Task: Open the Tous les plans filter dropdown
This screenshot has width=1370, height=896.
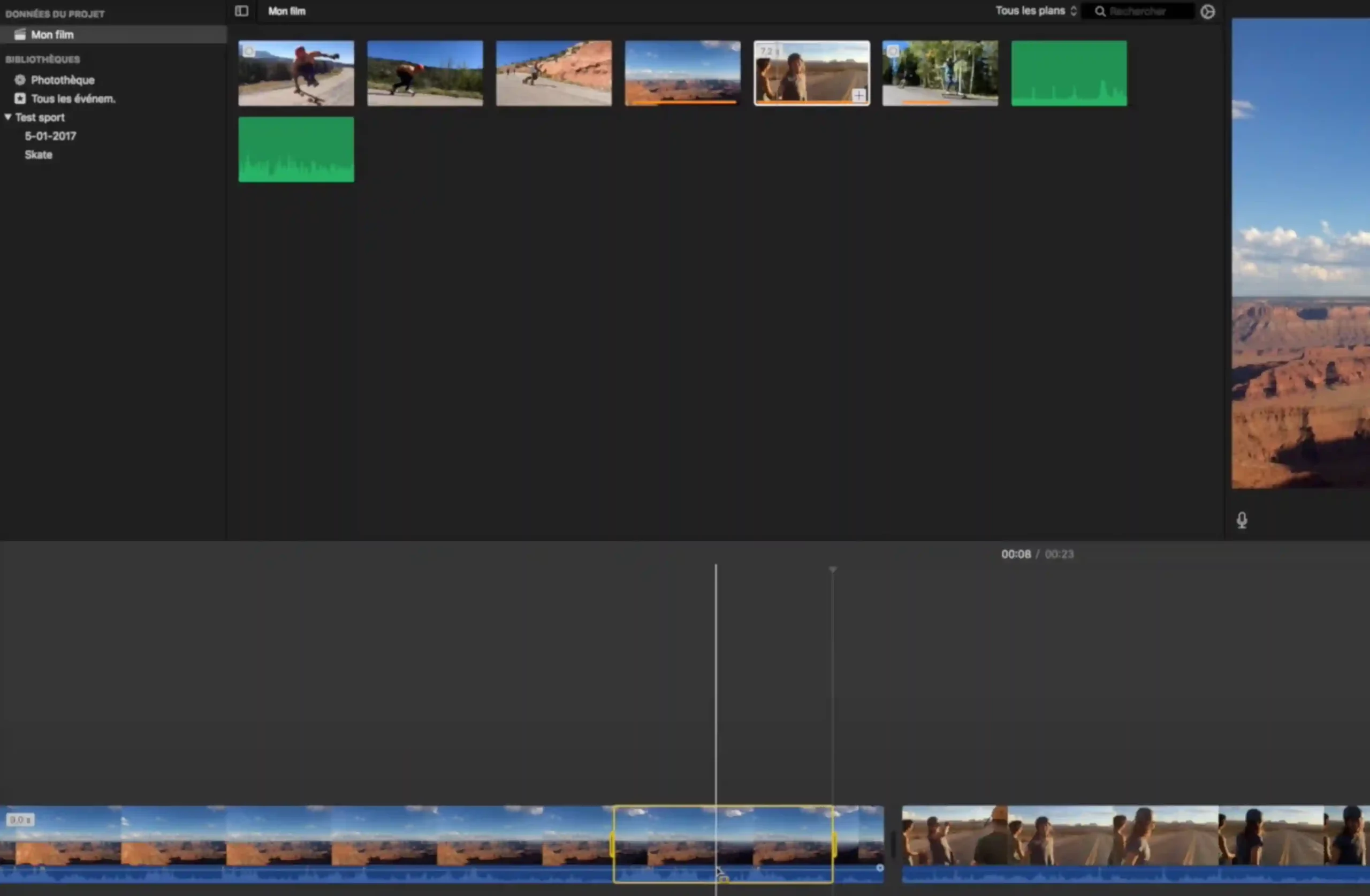Action: coord(1034,10)
